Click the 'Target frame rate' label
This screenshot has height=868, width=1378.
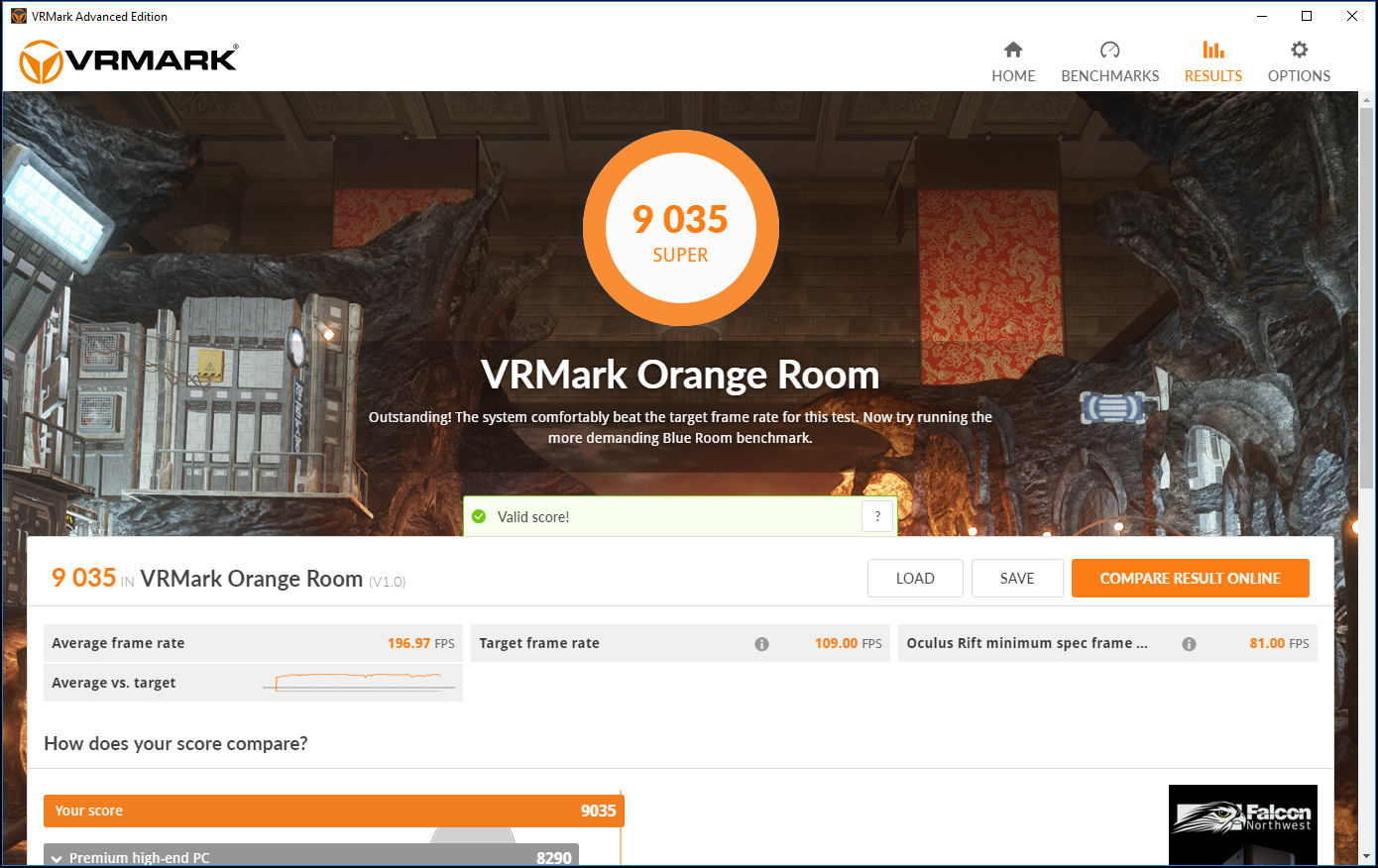[539, 643]
